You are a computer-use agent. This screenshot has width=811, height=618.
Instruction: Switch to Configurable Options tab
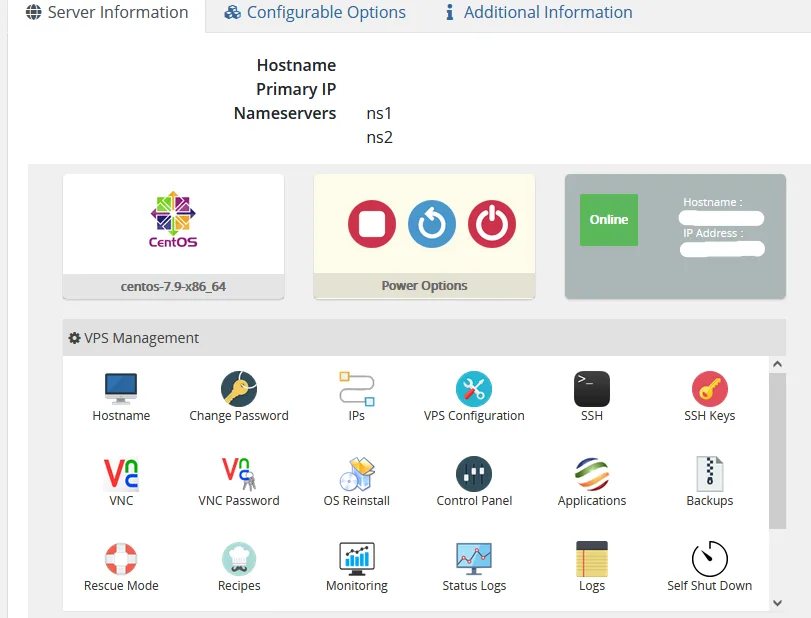[x=315, y=13]
